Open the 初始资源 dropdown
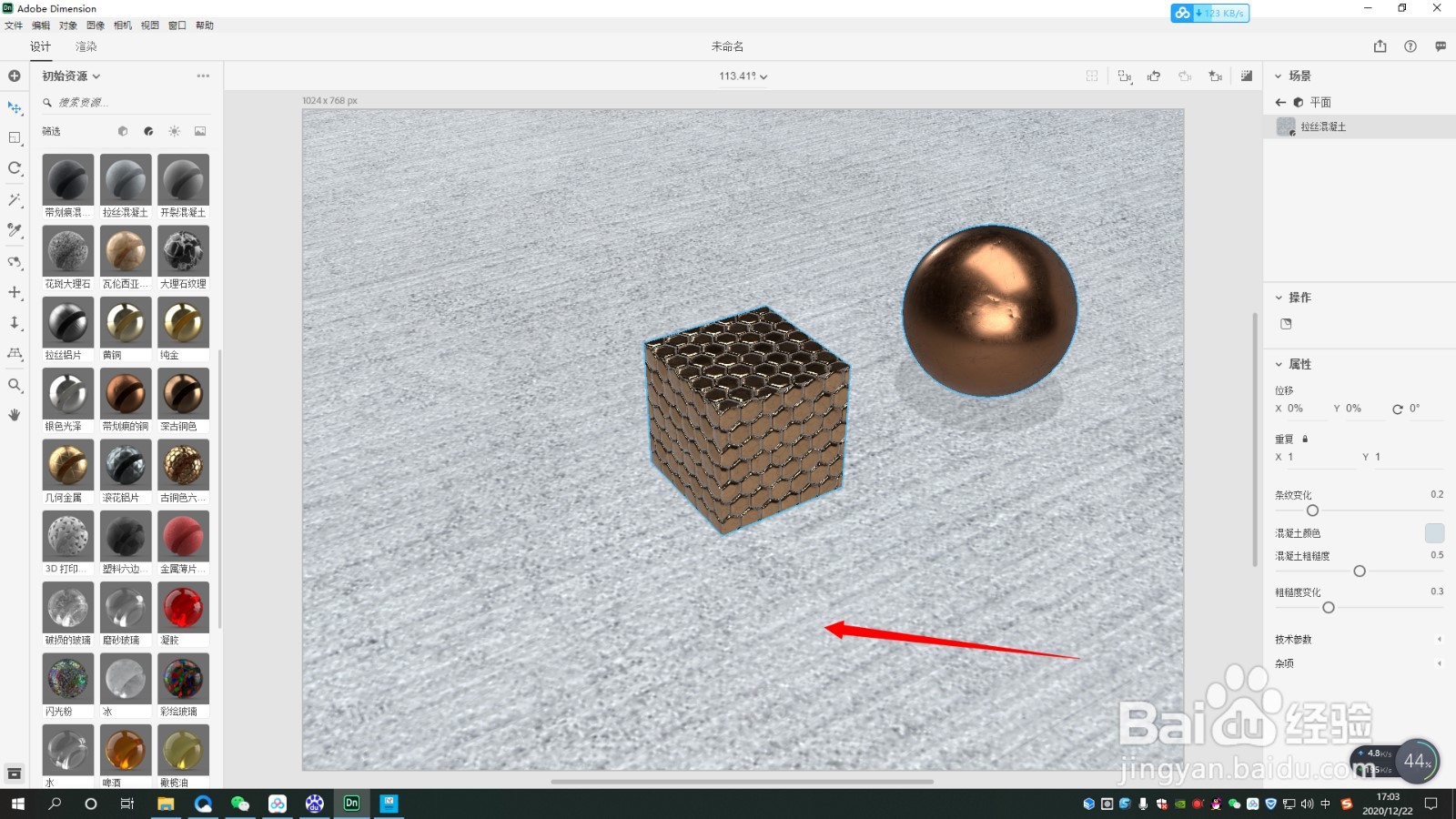The width and height of the screenshot is (1456, 819). (x=71, y=76)
